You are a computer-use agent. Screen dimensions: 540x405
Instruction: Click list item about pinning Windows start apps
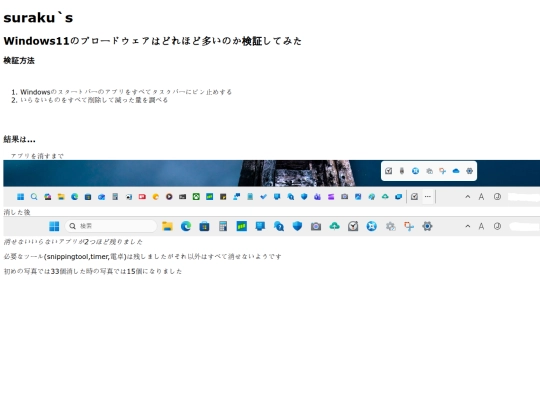pos(126,92)
